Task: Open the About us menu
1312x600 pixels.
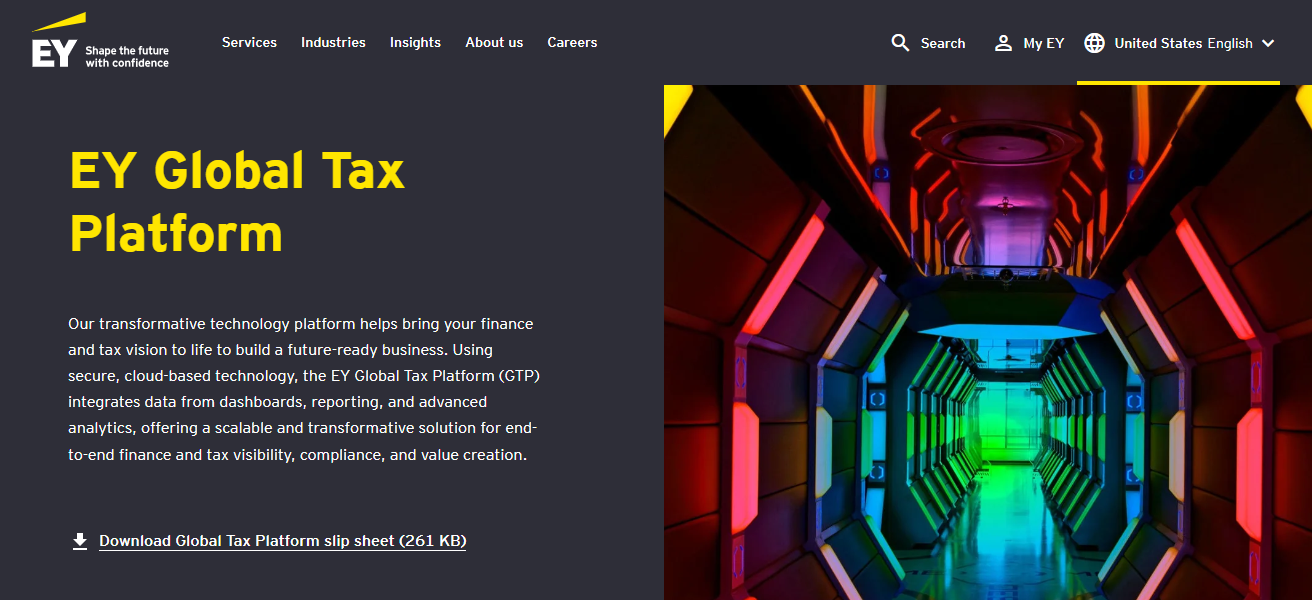Action: [494, 42]
